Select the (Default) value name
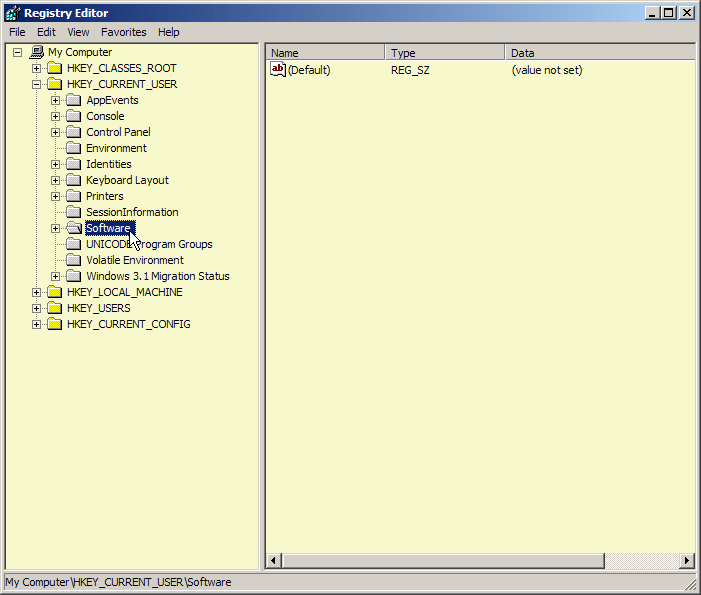The width and height of the screenshot is (701, 595). 309,70
